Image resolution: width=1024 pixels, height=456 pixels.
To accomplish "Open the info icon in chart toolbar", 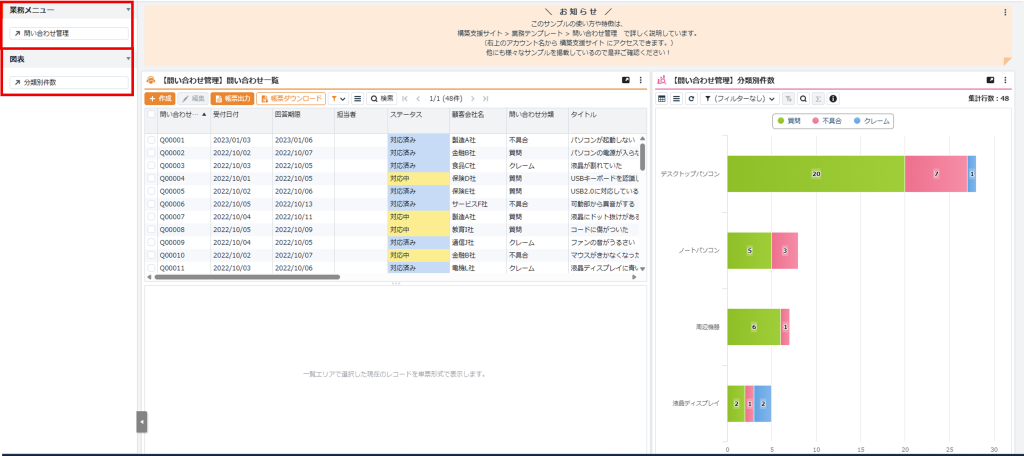I will (x=833, y=99).
